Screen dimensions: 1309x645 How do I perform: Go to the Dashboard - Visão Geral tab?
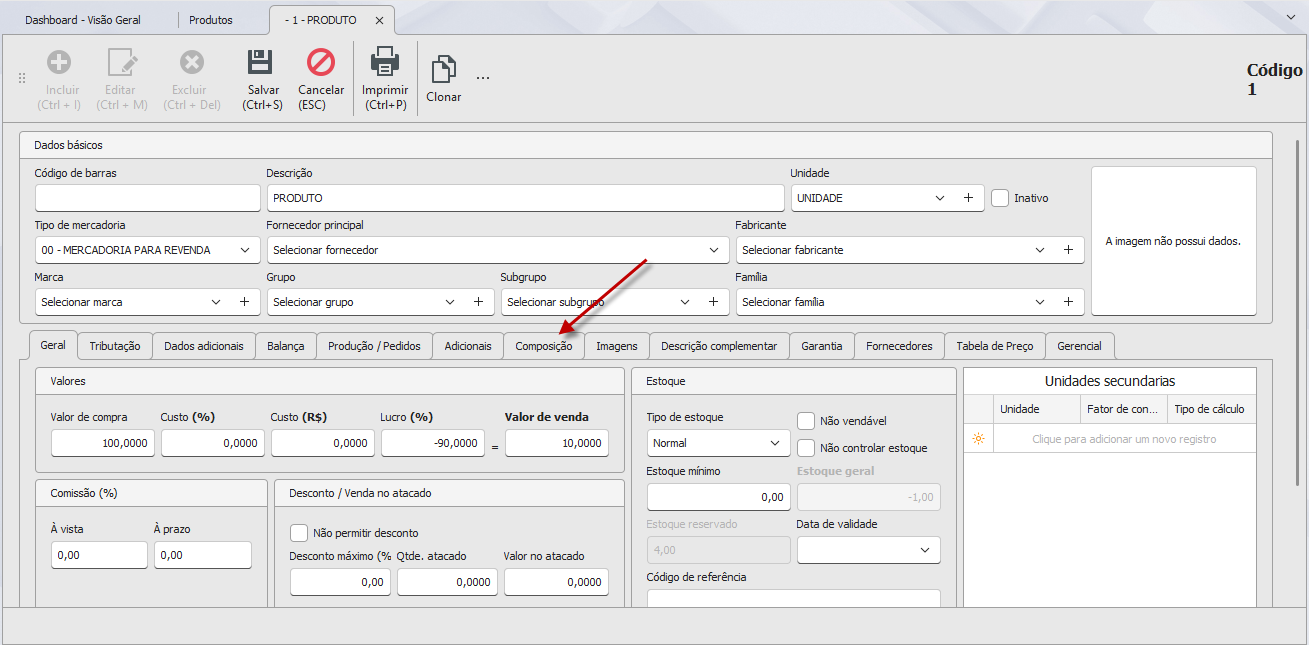[83, 20]
